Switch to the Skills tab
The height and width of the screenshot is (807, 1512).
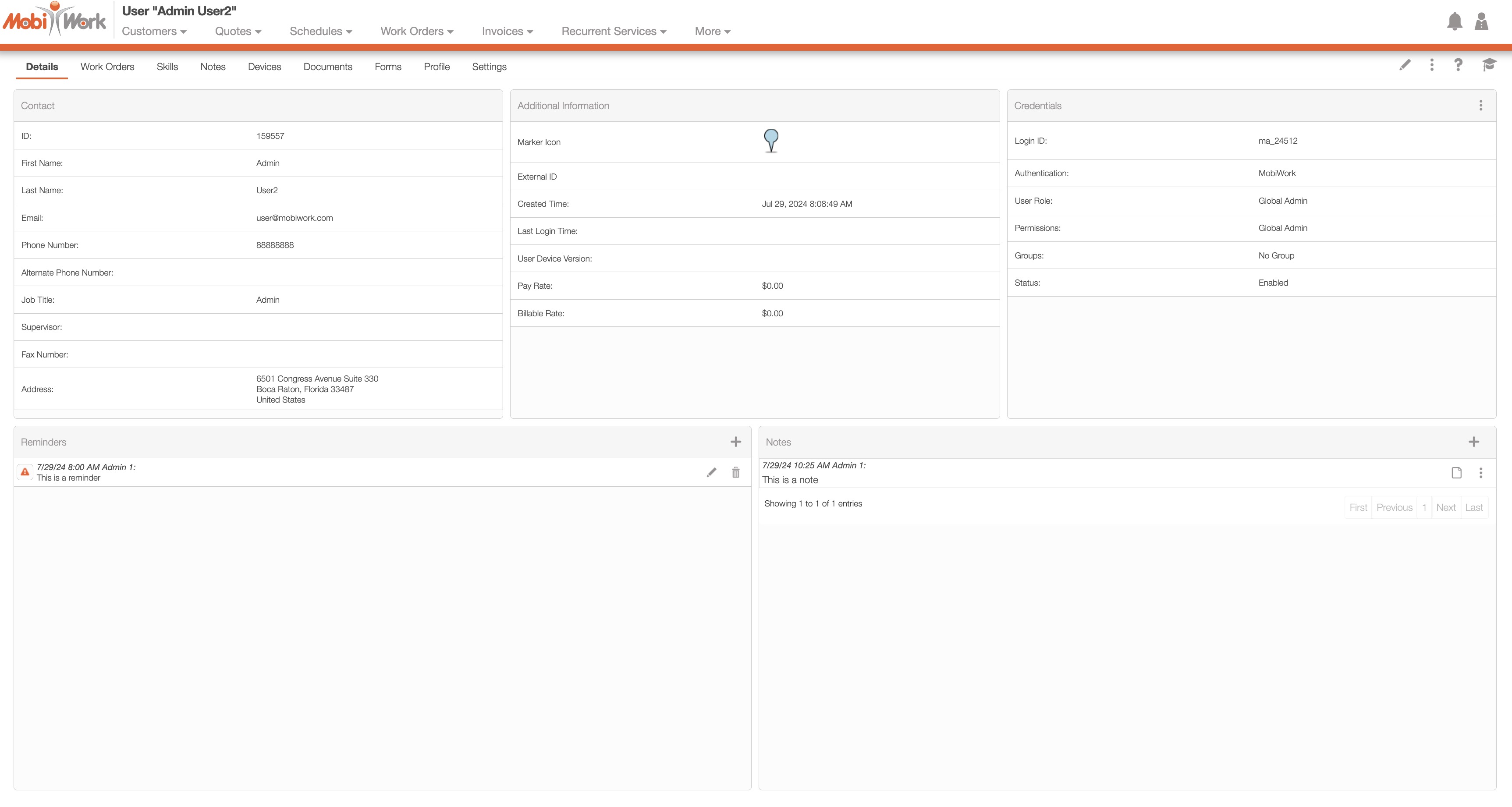(x=167, y=67)
